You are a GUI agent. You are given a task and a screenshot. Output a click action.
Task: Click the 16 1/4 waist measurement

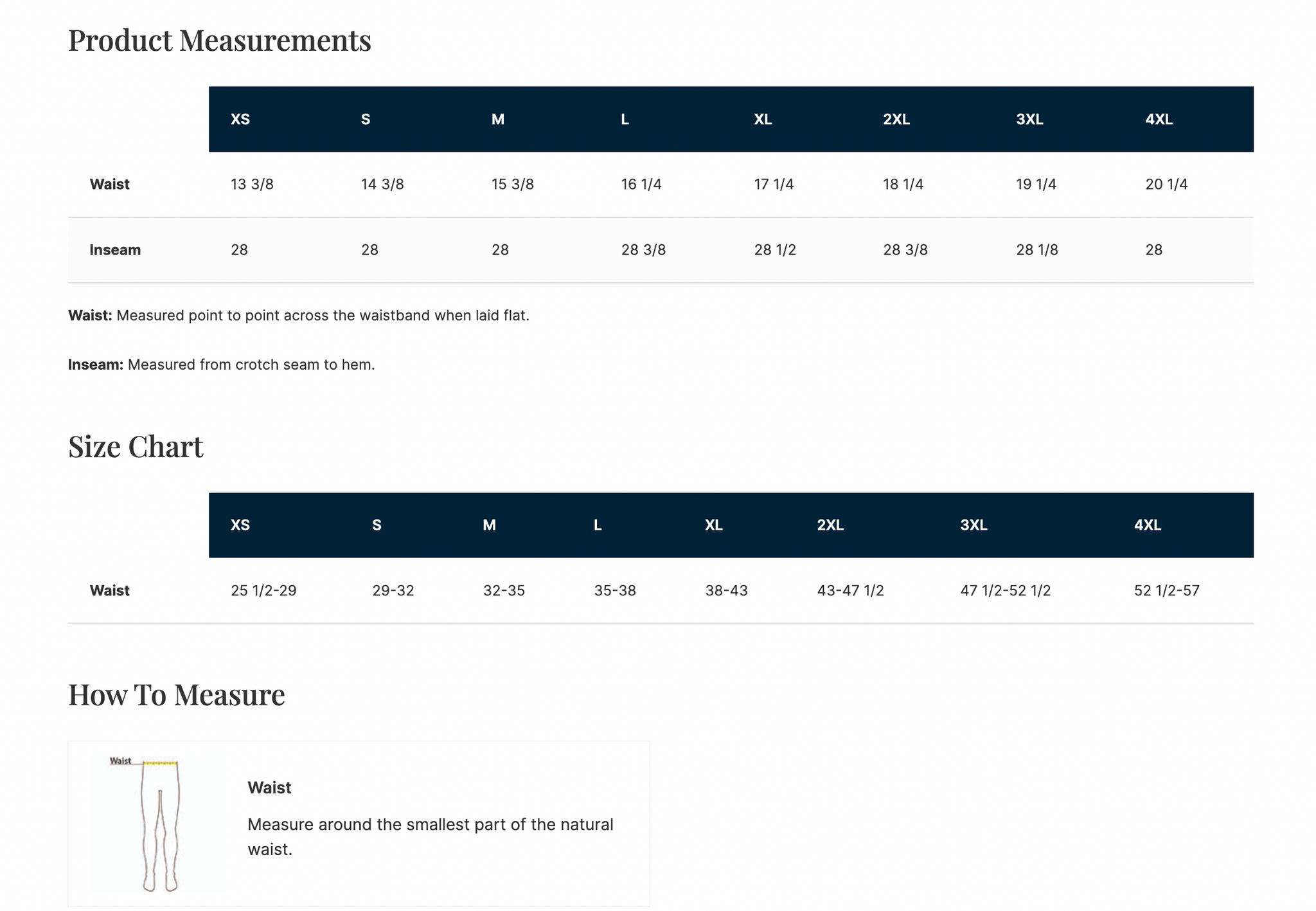[x=641, y=185]
